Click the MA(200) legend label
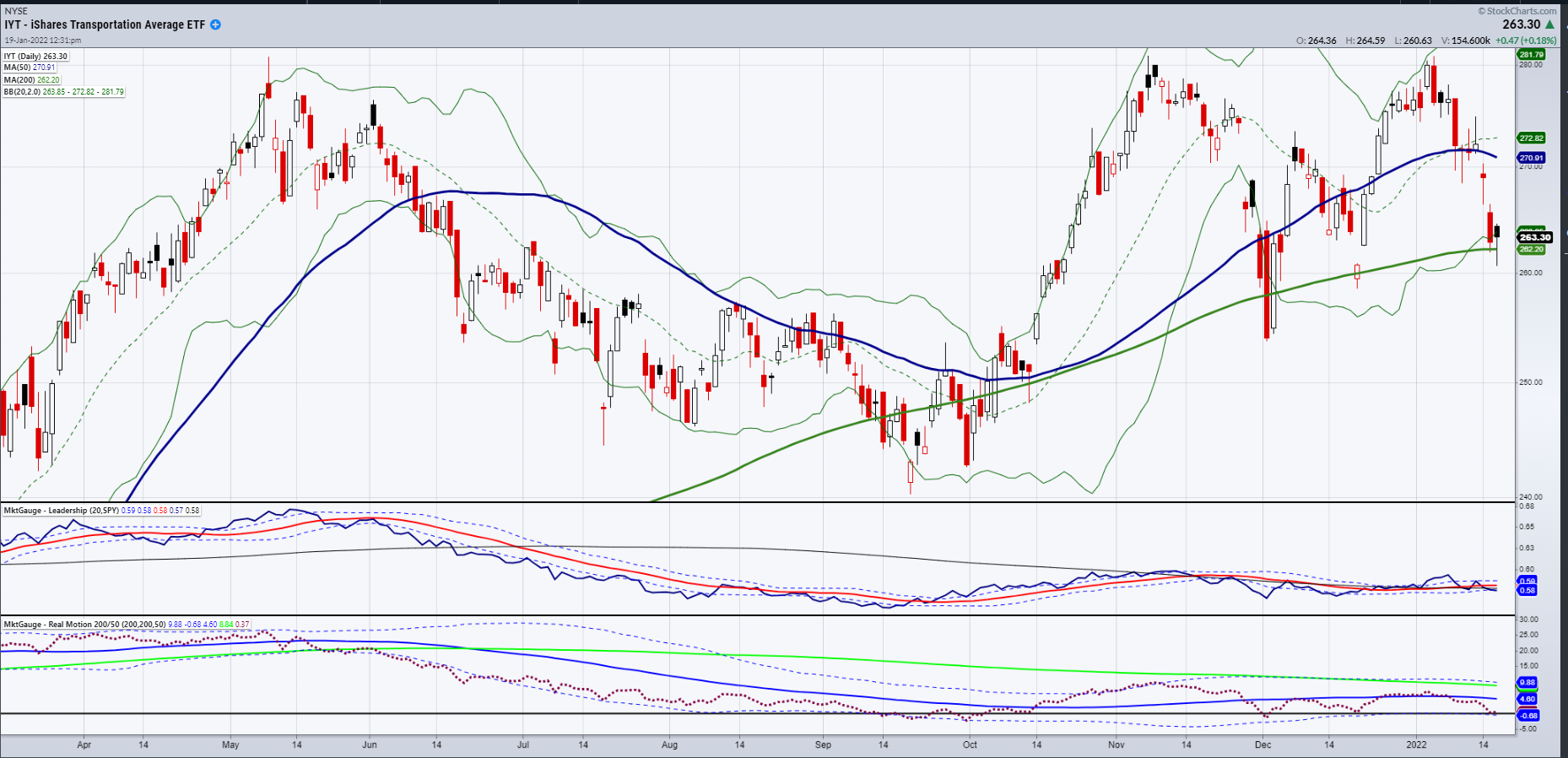The height and width of the screenshot is (758, 1568). (x=31, y=79)
